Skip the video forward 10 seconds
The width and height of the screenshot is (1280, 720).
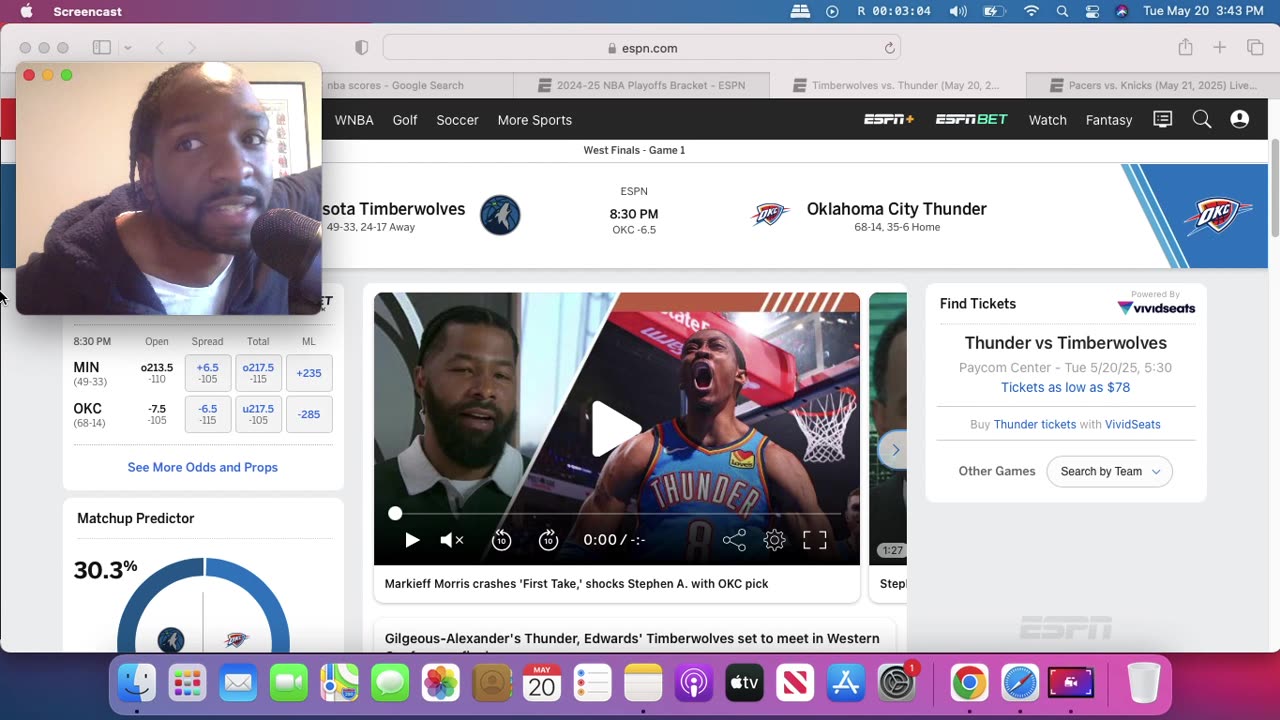point(548,540)
